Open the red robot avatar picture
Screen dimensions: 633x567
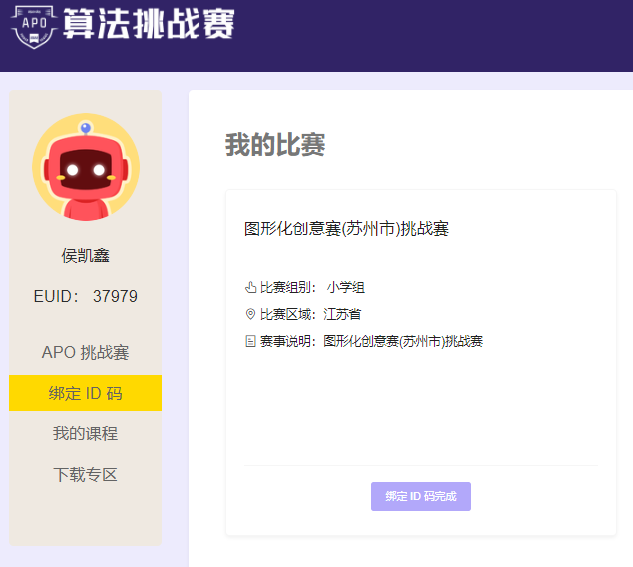pyautogui.click(x=86, y=168)
